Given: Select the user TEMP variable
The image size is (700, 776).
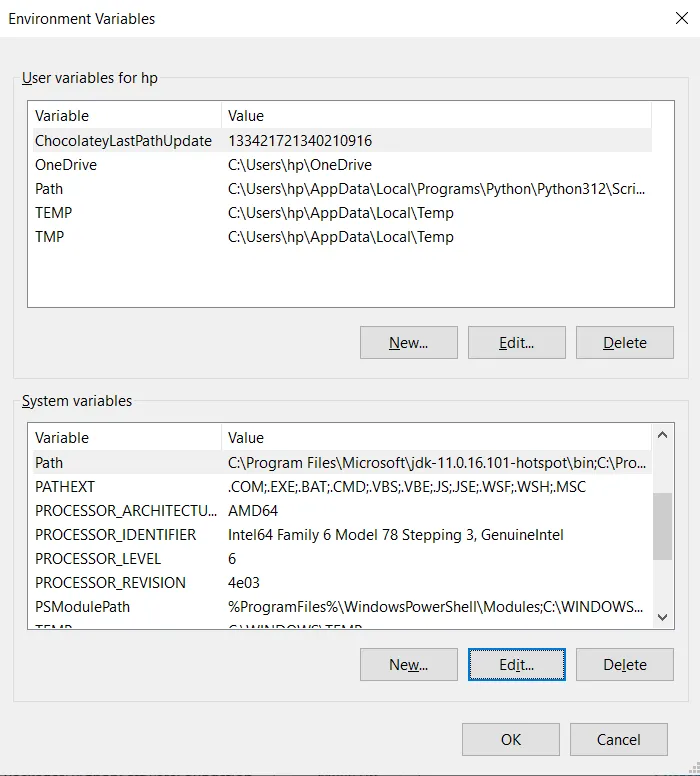Looking at the screenshot, I should pos(53,213).
